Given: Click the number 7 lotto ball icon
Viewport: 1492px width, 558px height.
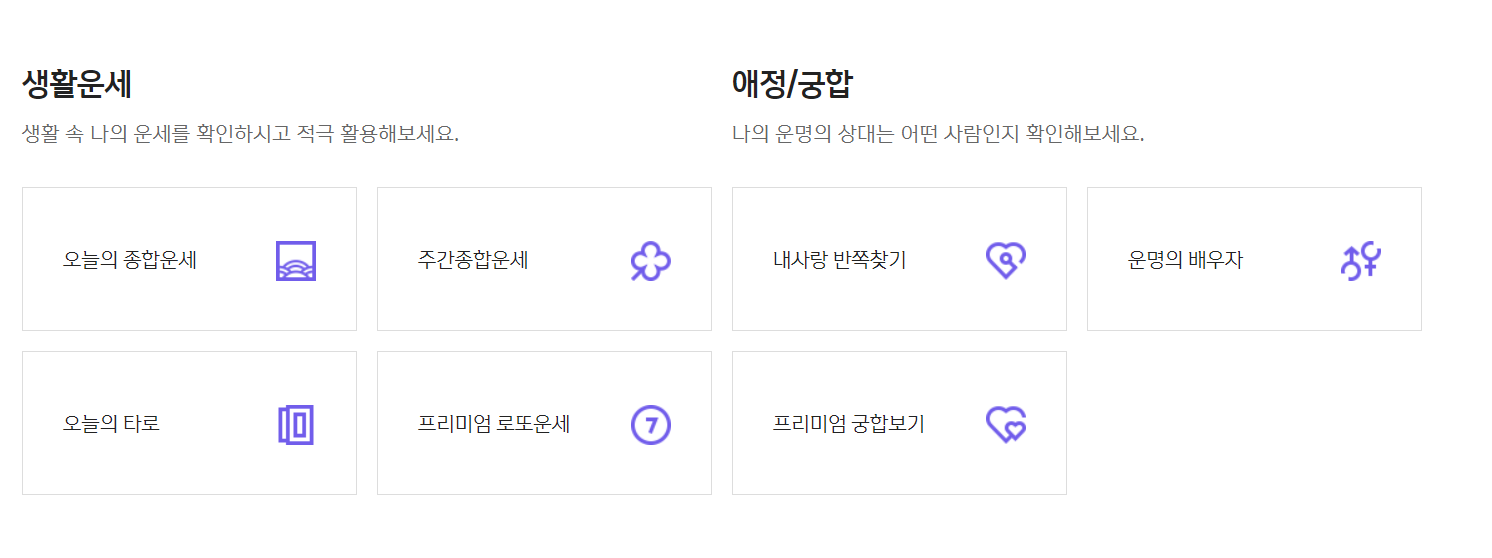Looking at the screenshot, I should click(x=651, y=425).
